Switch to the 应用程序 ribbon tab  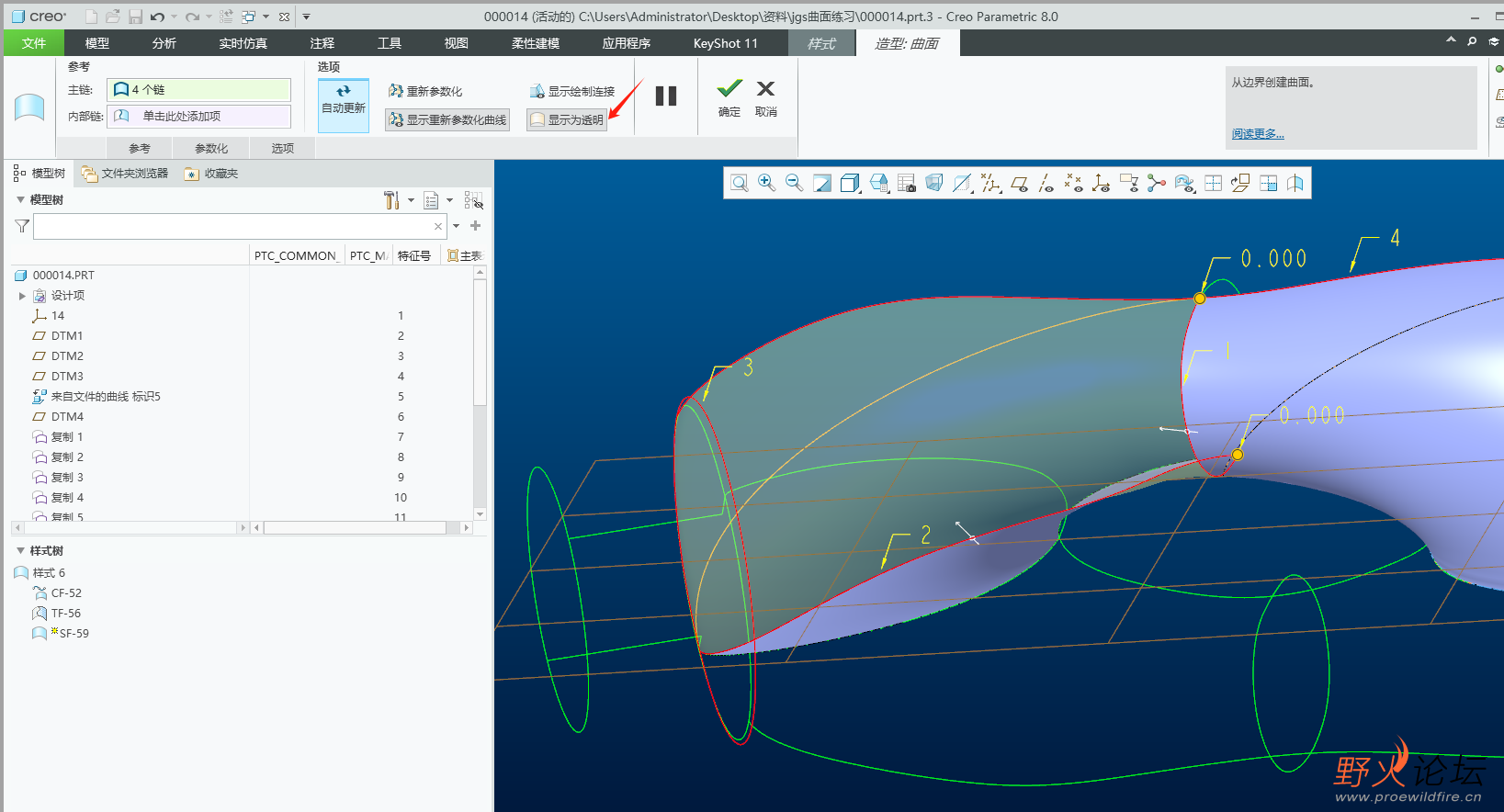coord(627,43)
